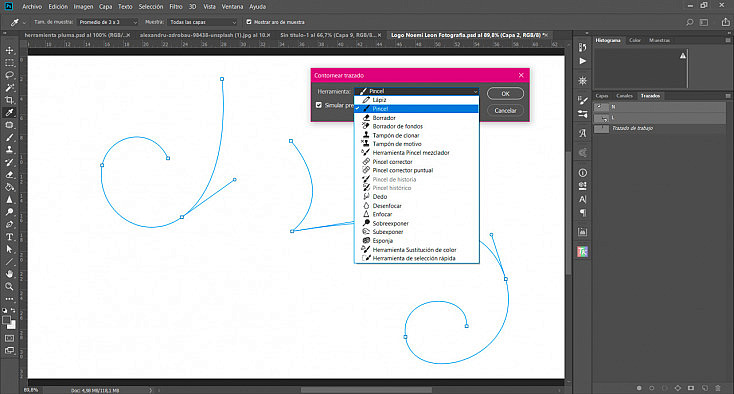Select the Crop tool
Viewport: 734px width, 394px height.
(9, 100)
